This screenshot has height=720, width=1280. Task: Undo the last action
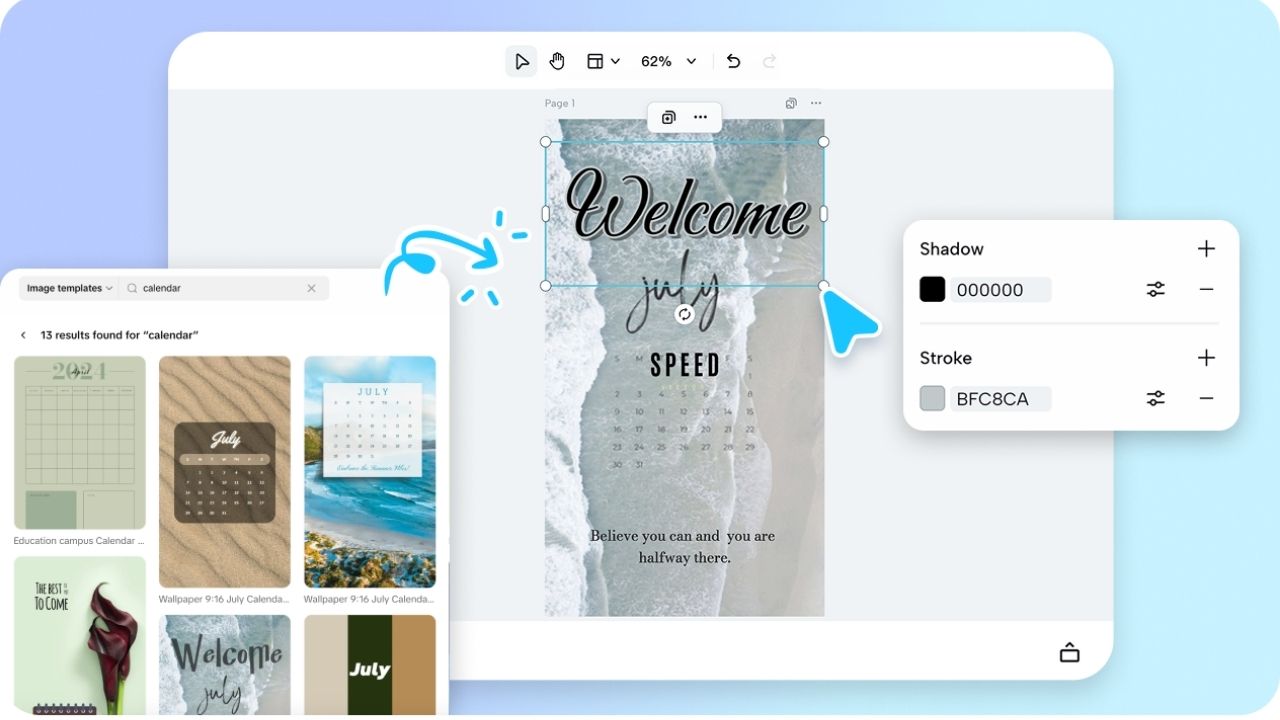click(x=733, y=61)
